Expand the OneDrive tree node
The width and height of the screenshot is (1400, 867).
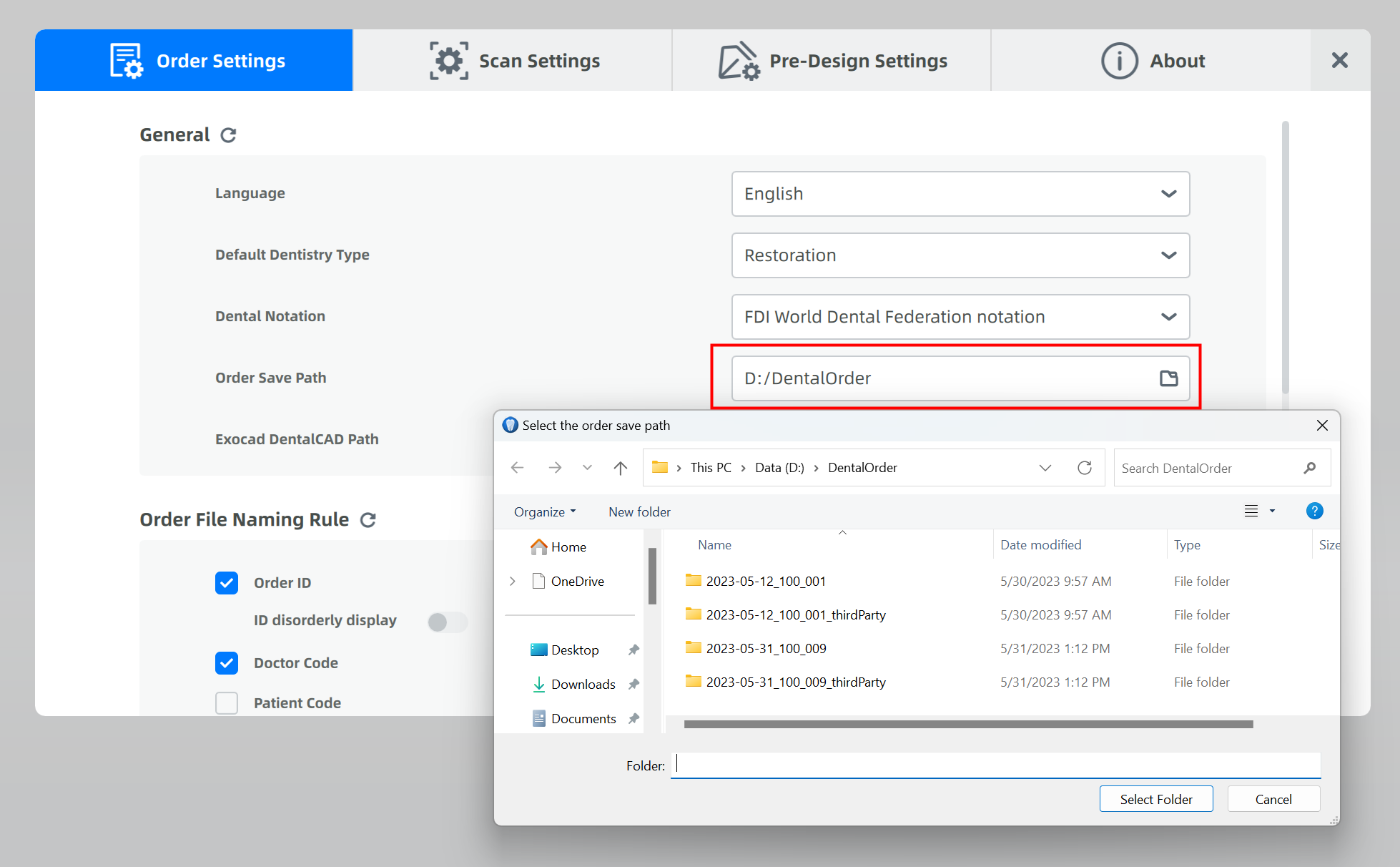(x=513, y=582)
